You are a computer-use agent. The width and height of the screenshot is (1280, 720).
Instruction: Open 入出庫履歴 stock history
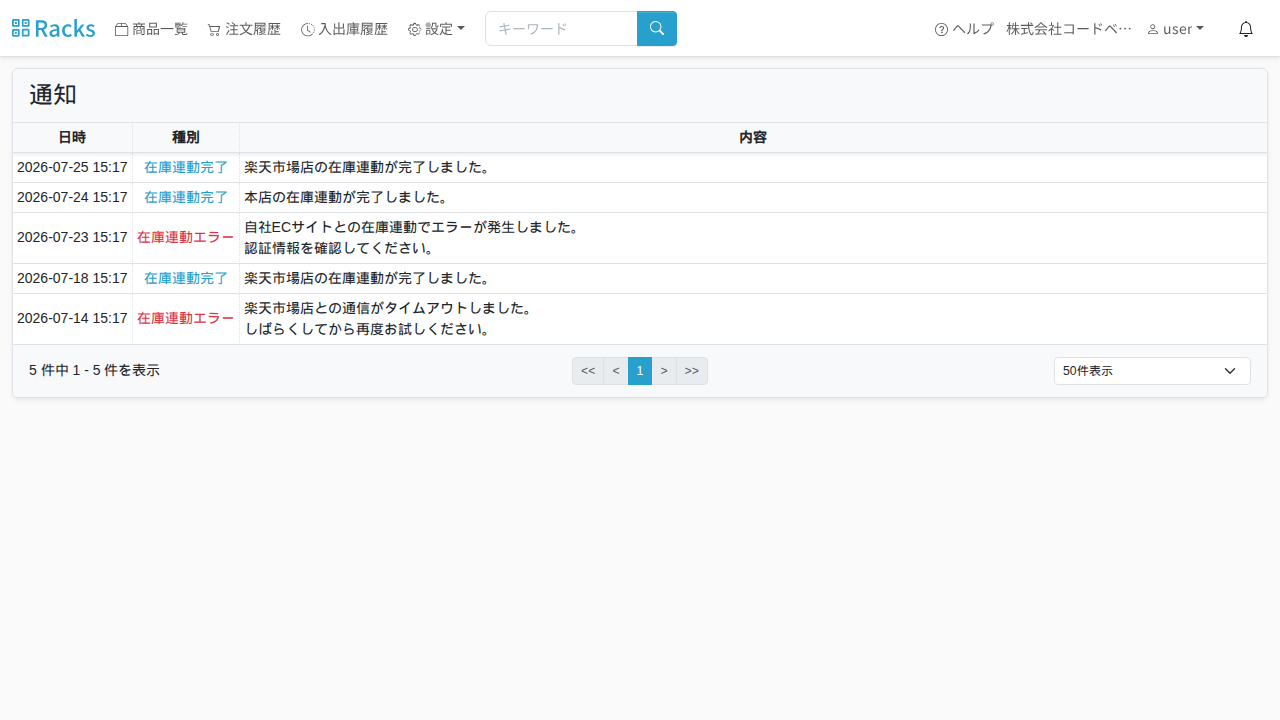344,29
